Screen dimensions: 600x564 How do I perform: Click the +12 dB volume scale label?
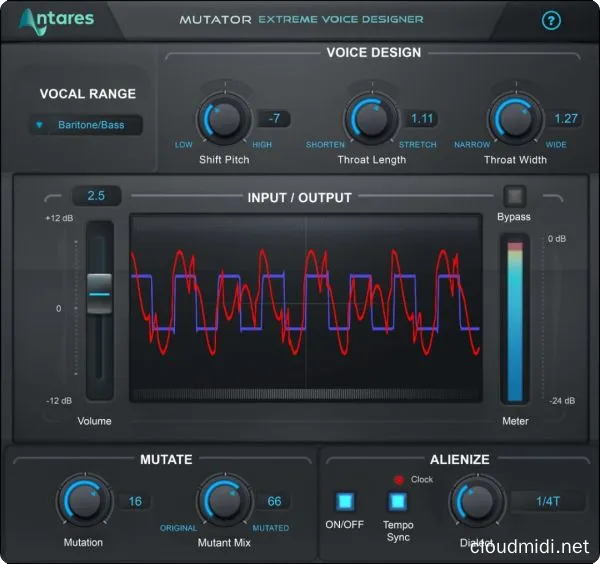(x=59, y=218)
